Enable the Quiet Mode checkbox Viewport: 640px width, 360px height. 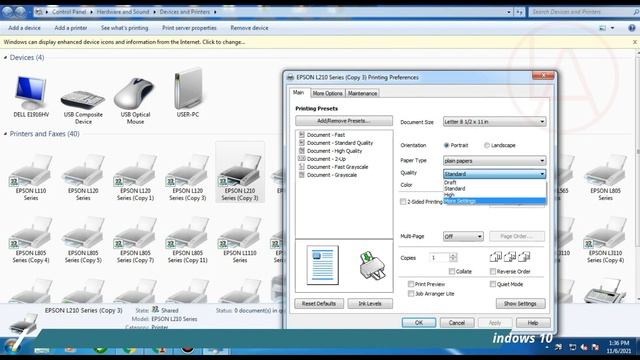pos(493,284)
